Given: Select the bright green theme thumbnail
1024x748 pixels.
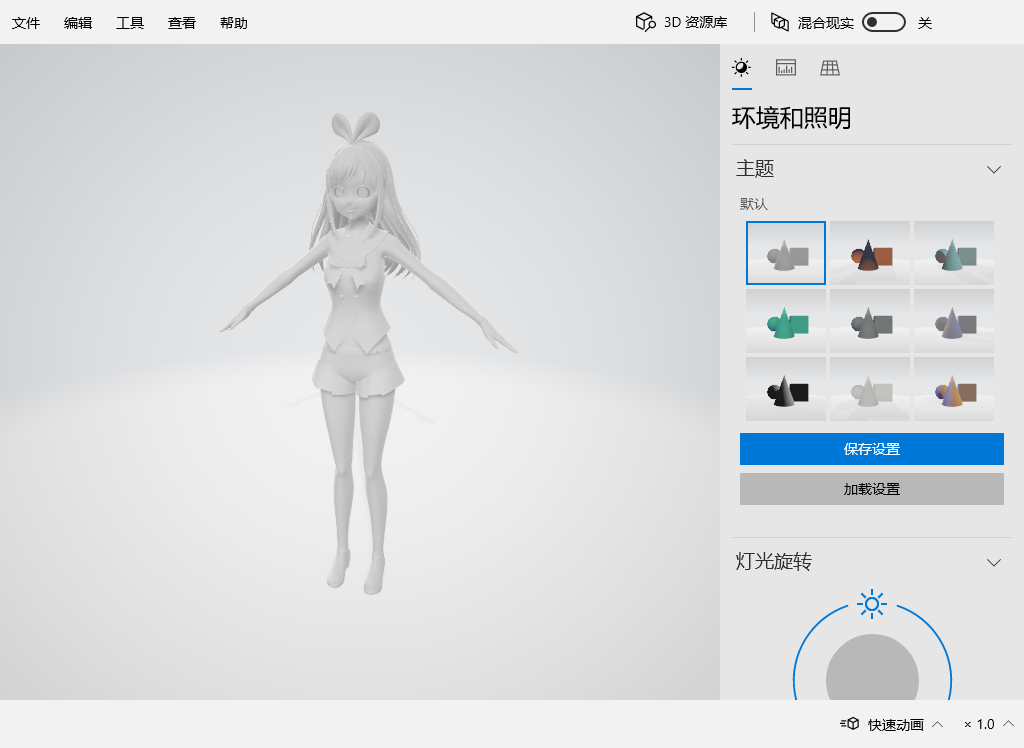Looking at the screenshot, I should [x=786, y=321].
